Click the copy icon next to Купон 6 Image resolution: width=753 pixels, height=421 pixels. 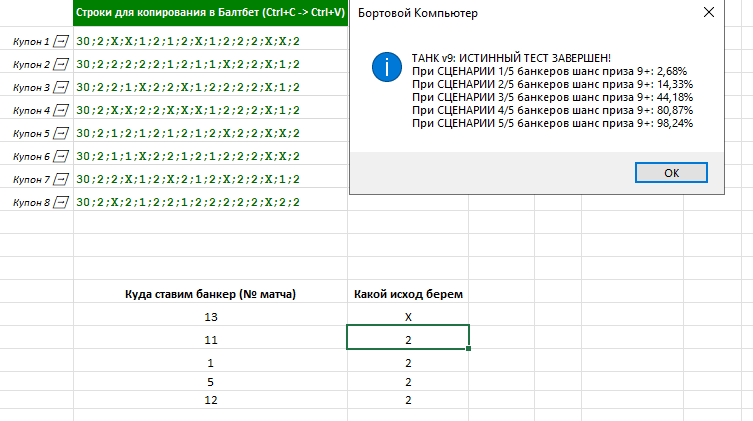click(61, 156)
